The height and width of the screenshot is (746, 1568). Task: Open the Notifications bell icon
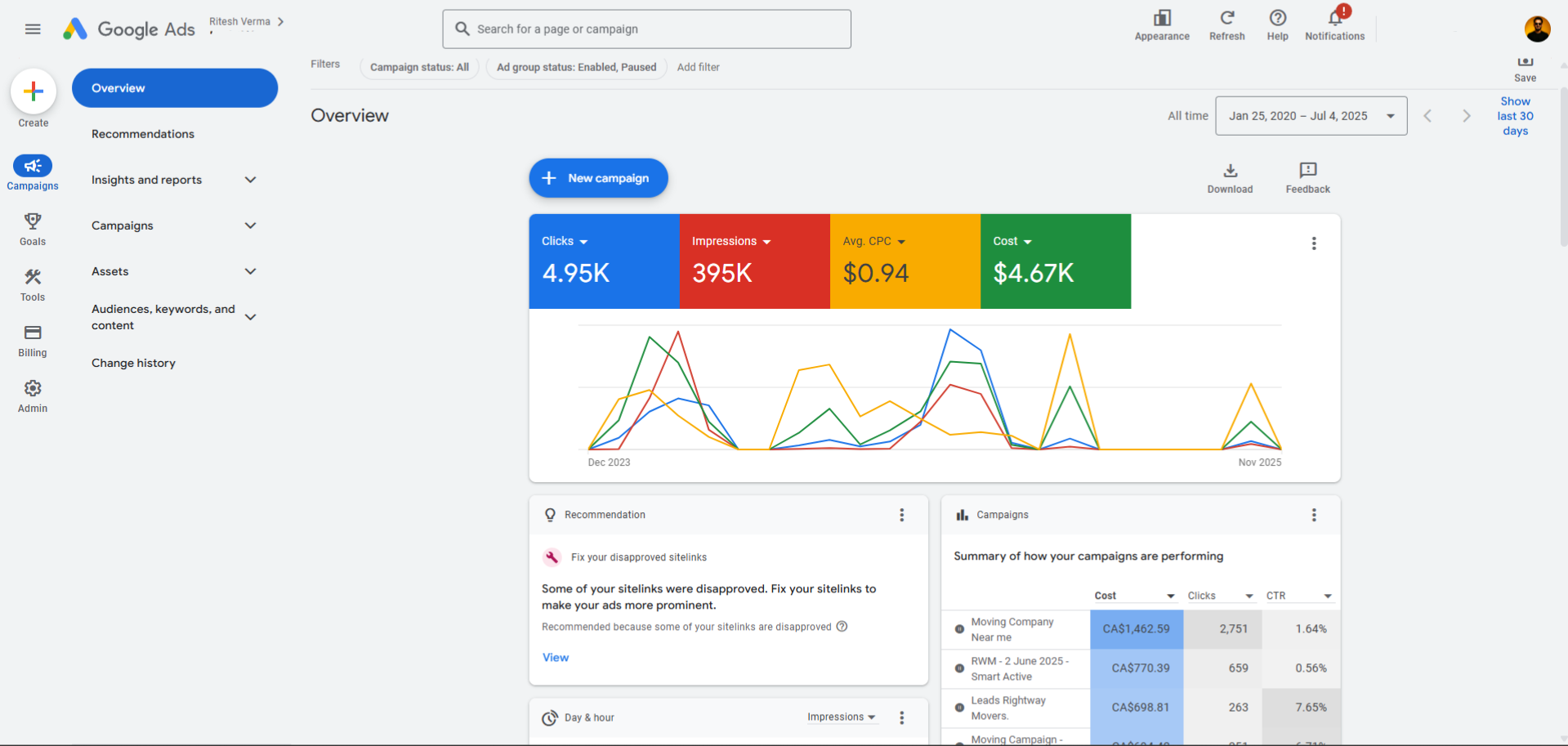point(1334,19)
